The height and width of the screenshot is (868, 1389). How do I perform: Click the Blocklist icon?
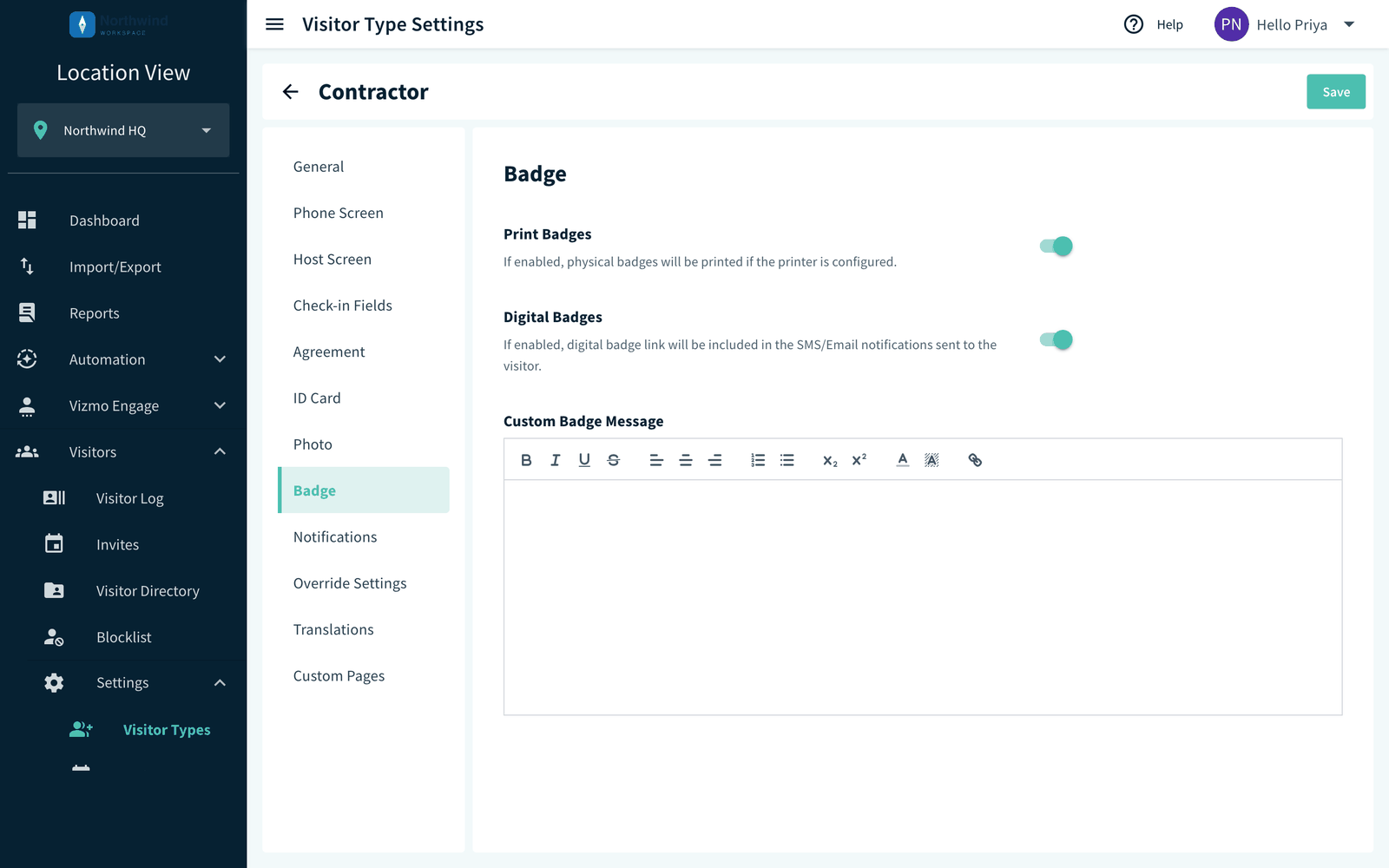click(54, 637)
